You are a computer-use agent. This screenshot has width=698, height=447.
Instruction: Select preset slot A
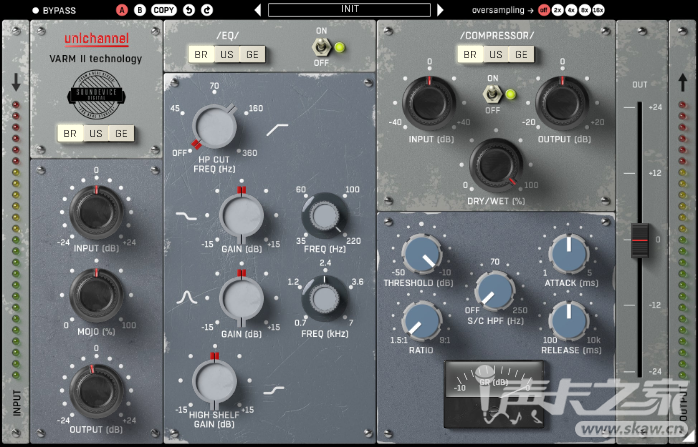pos(122,10)
